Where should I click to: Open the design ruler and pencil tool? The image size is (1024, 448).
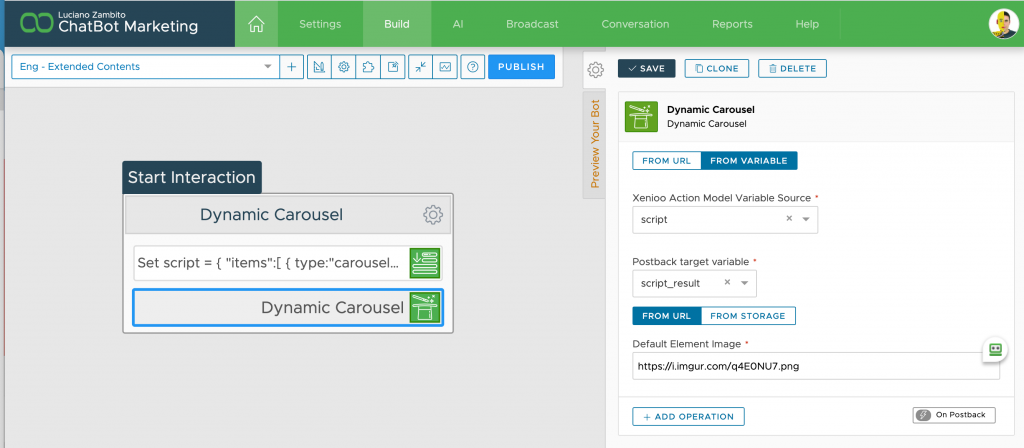tap(319, 67)
